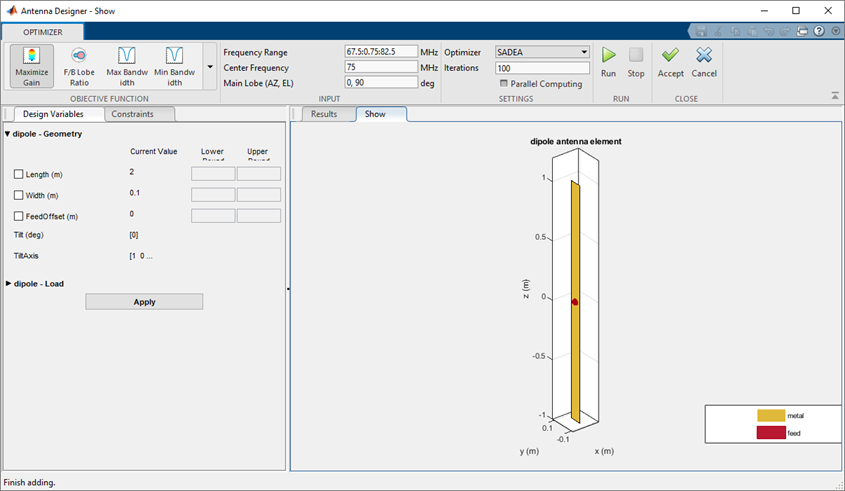Start the optimizer with the Run button
Image resolution: width=845 pixels, height=491 pixels.
pos(608,63)
